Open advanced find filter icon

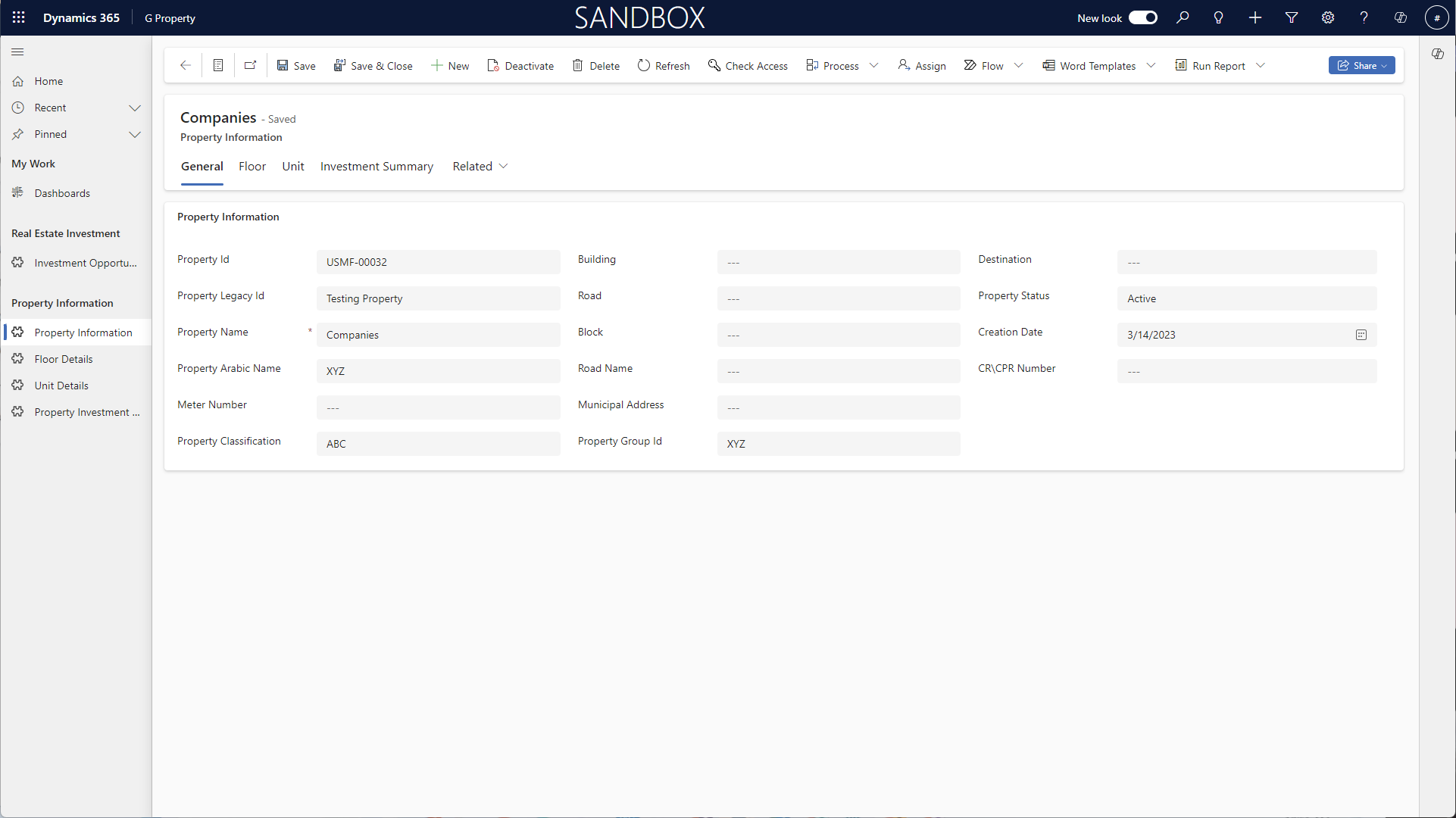(x=1292, y=17)
